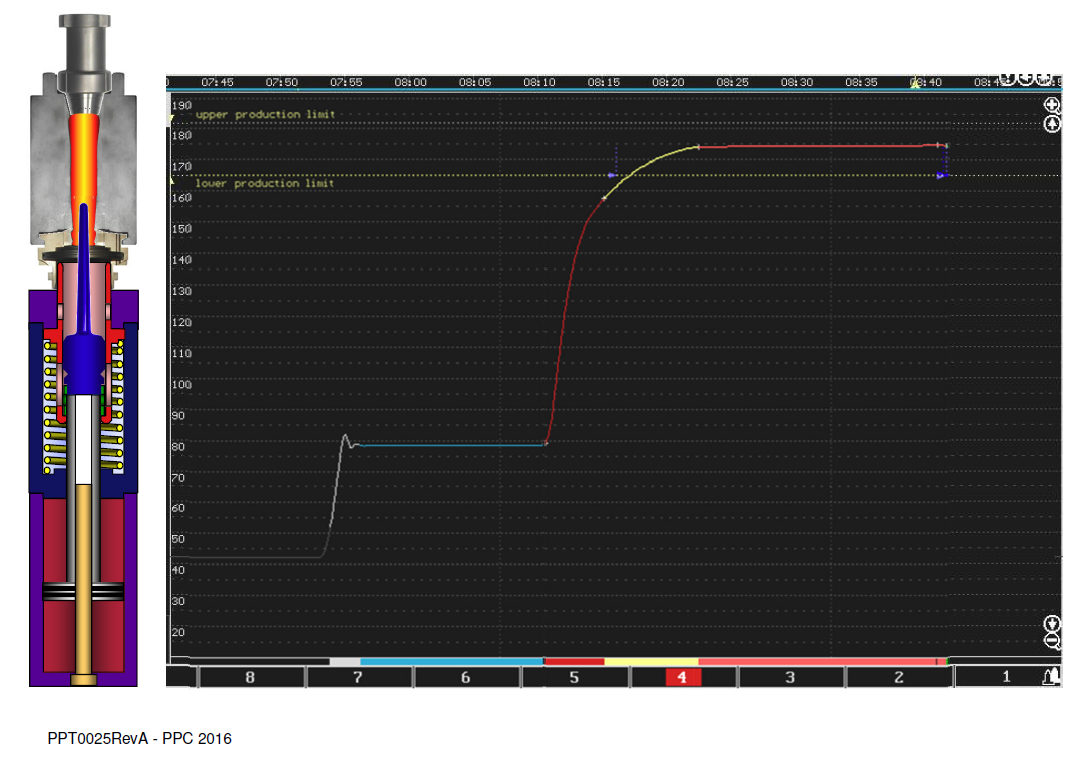1081x757 pixels.
Task: Select zone tab 7
Action: (358, 677)
